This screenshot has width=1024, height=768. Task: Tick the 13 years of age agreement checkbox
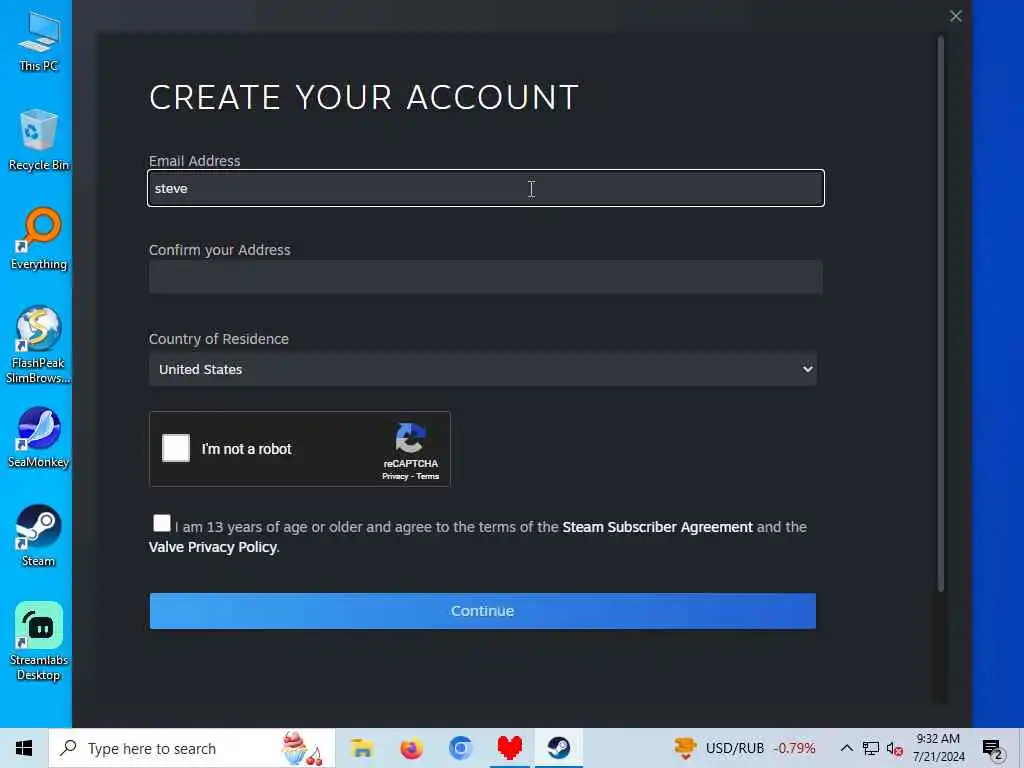tap(161, 523)
